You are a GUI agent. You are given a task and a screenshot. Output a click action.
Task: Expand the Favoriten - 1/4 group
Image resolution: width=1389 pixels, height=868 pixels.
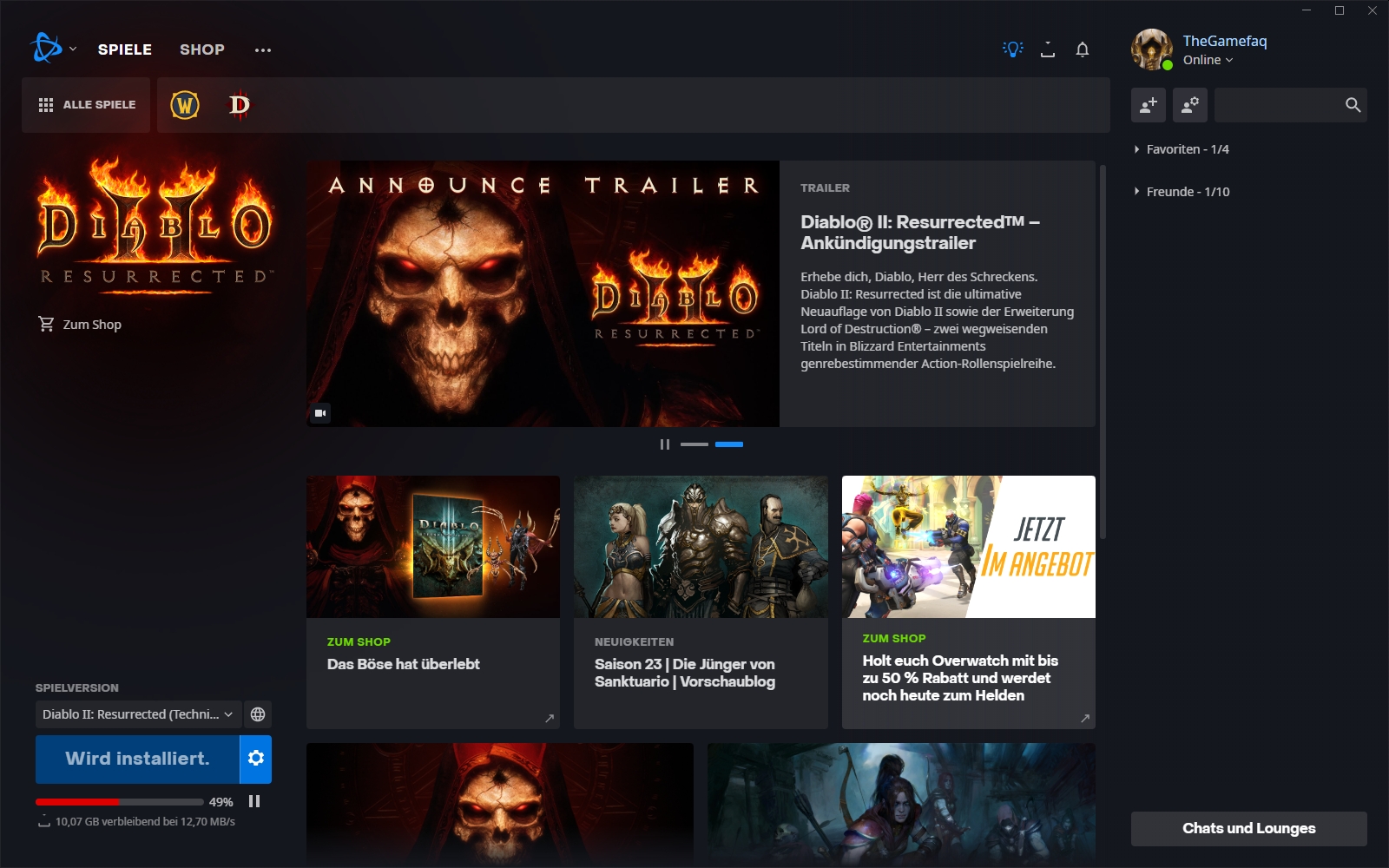(x=1182, y=149)
